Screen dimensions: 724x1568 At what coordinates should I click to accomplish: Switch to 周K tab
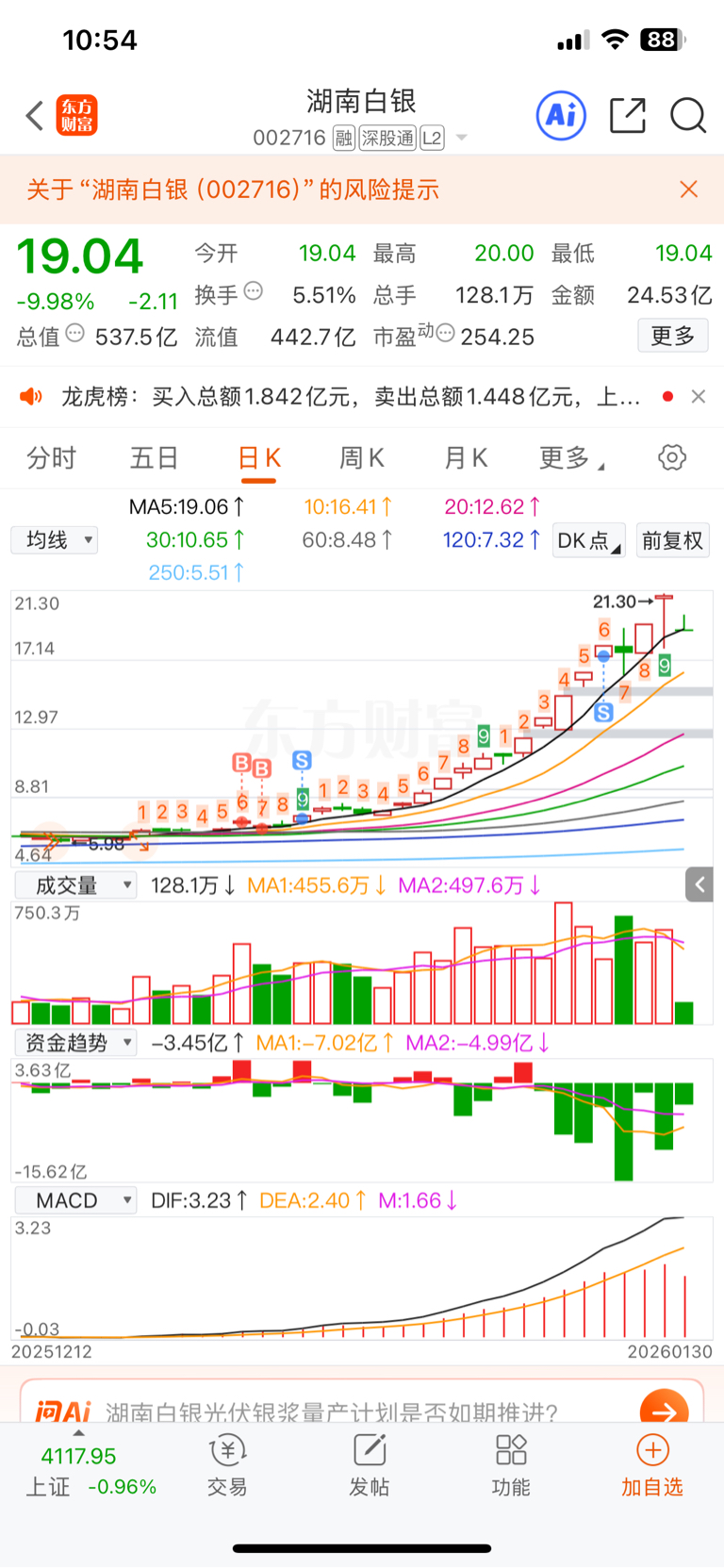(x=362, y=458)
